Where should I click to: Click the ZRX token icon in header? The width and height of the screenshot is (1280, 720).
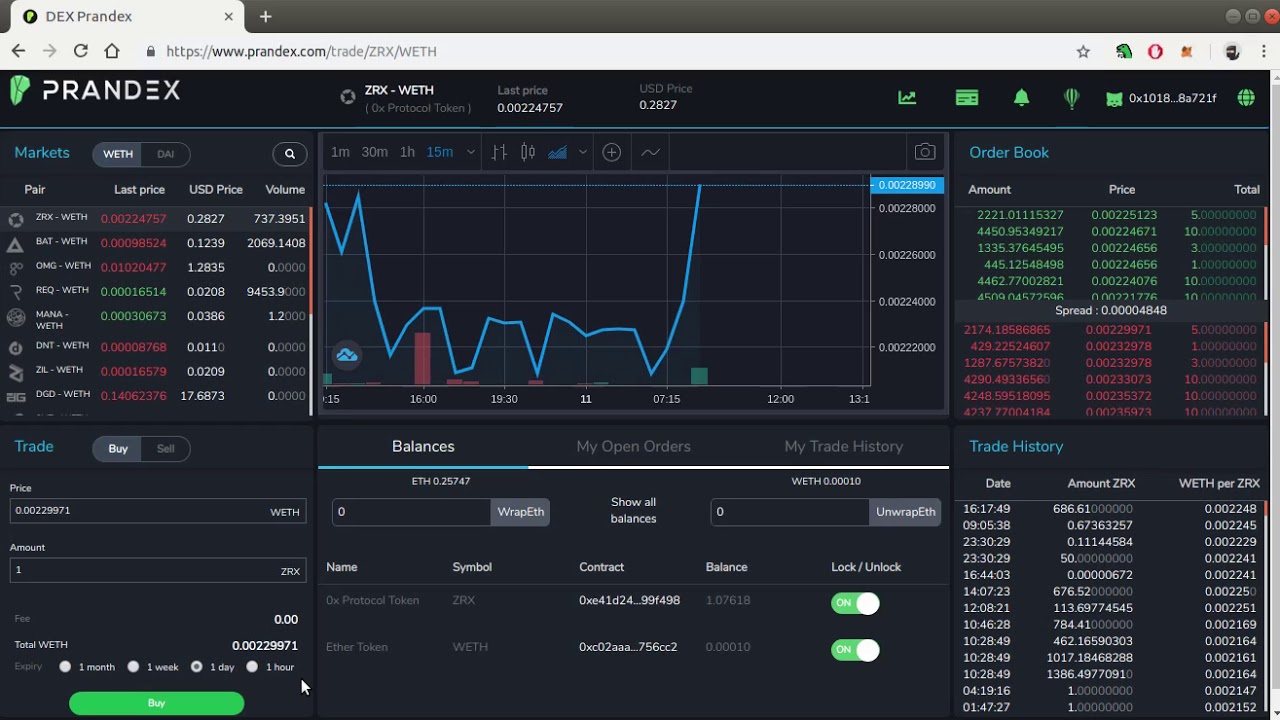(x=348, y=97)
